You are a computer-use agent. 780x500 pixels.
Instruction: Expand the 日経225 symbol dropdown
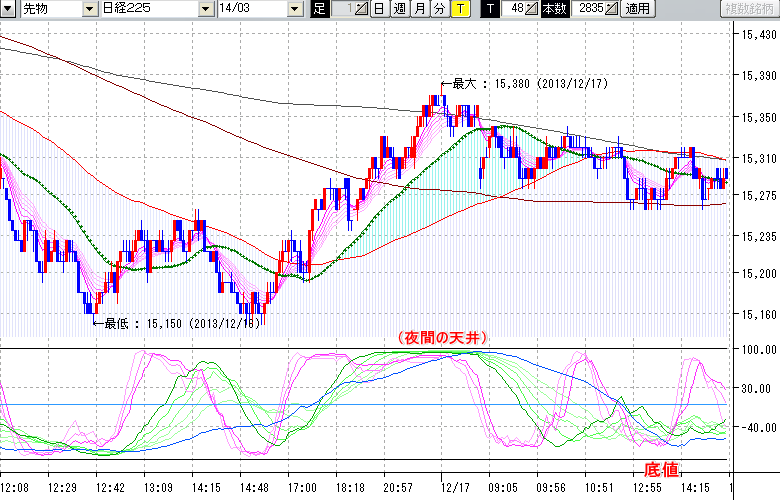[205, 9]
